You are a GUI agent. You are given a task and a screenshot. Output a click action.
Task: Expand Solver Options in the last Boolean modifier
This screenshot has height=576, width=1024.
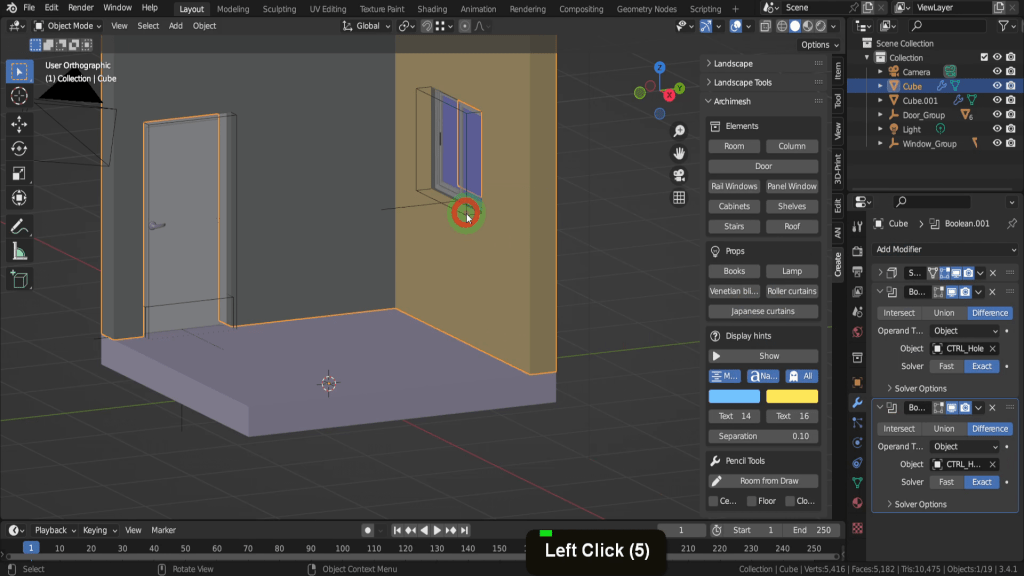pos(919,504)
